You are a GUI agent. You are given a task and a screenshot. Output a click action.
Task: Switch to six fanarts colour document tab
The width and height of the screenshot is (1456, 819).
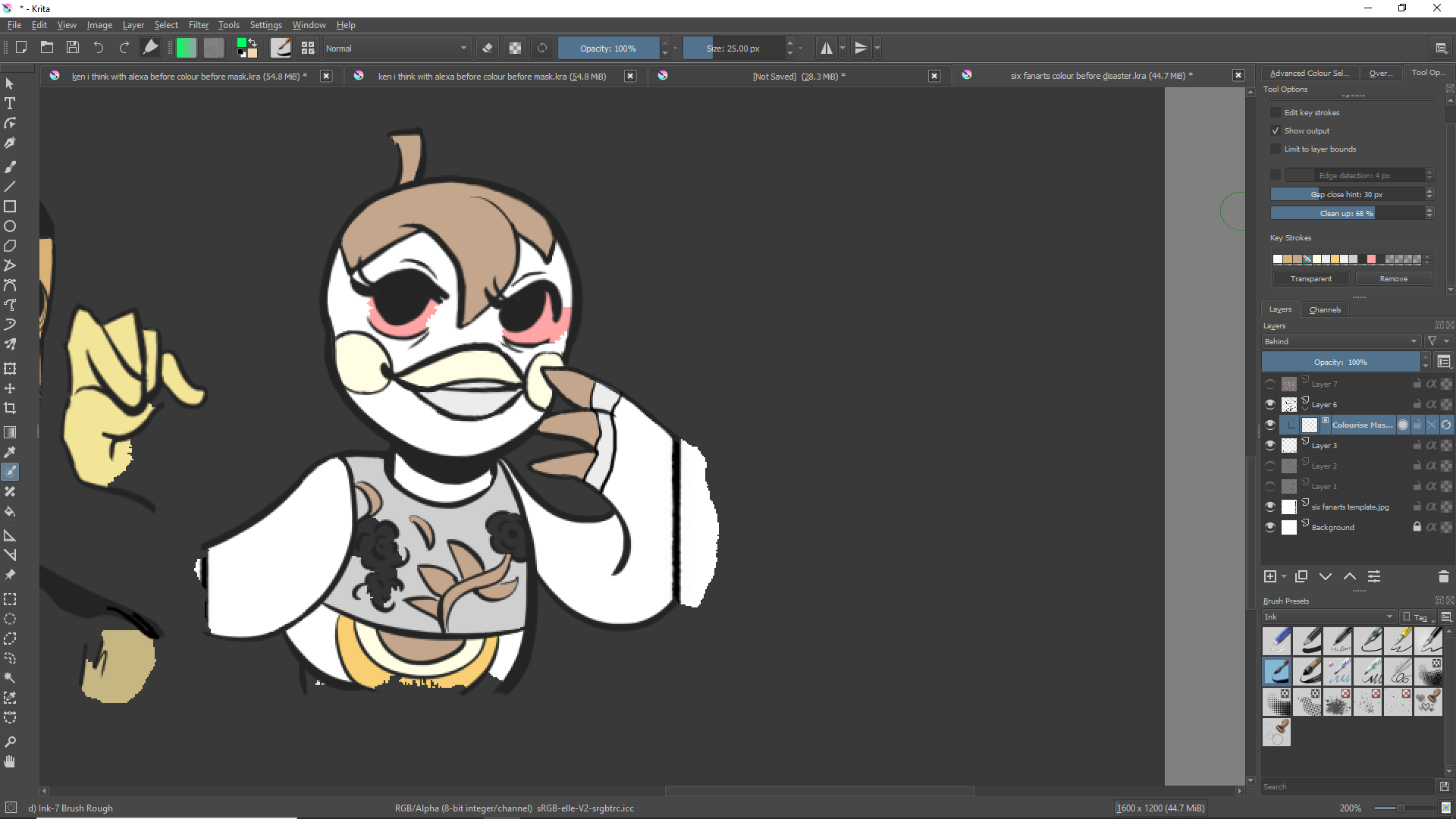point(1101,76)
